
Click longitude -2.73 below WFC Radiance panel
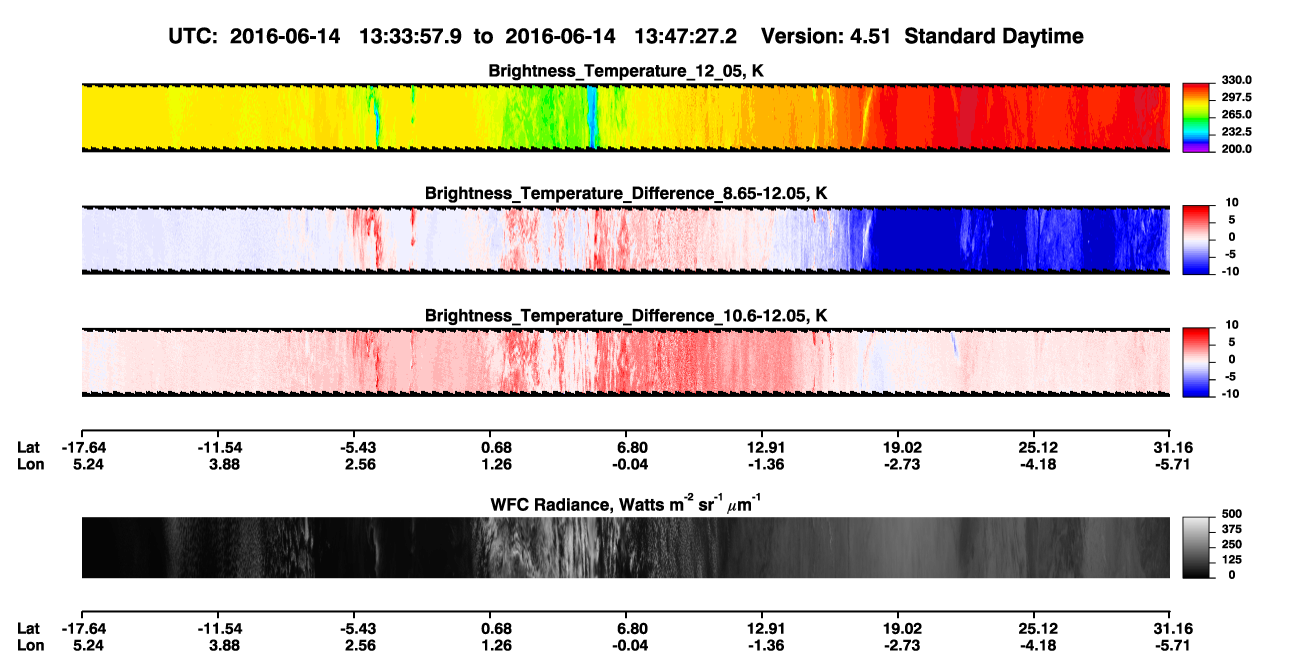[x=900, y=645]
